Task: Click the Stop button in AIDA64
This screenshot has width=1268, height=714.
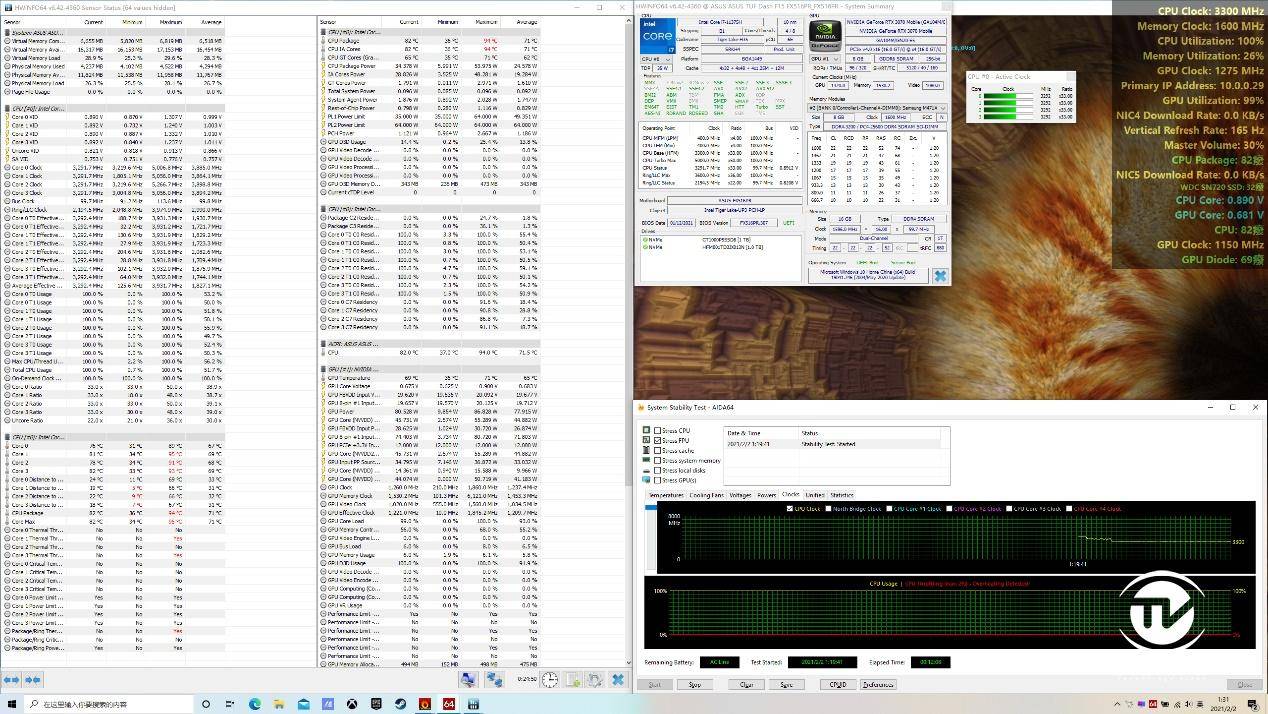Action: pos(694,685)
